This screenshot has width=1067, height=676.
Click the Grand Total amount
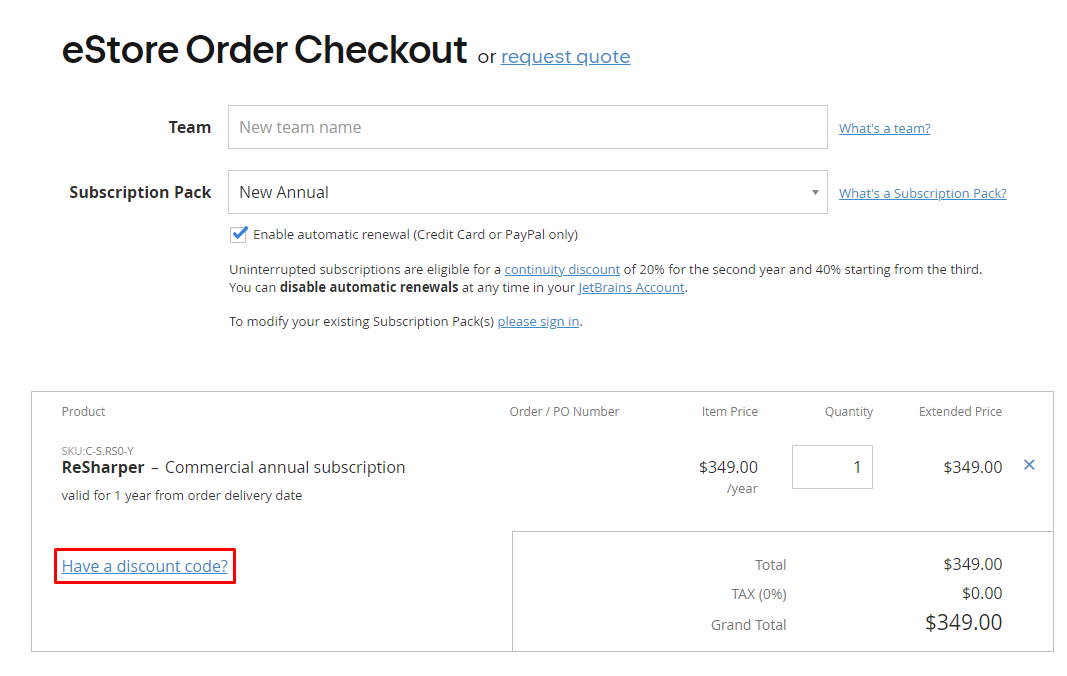963,623
